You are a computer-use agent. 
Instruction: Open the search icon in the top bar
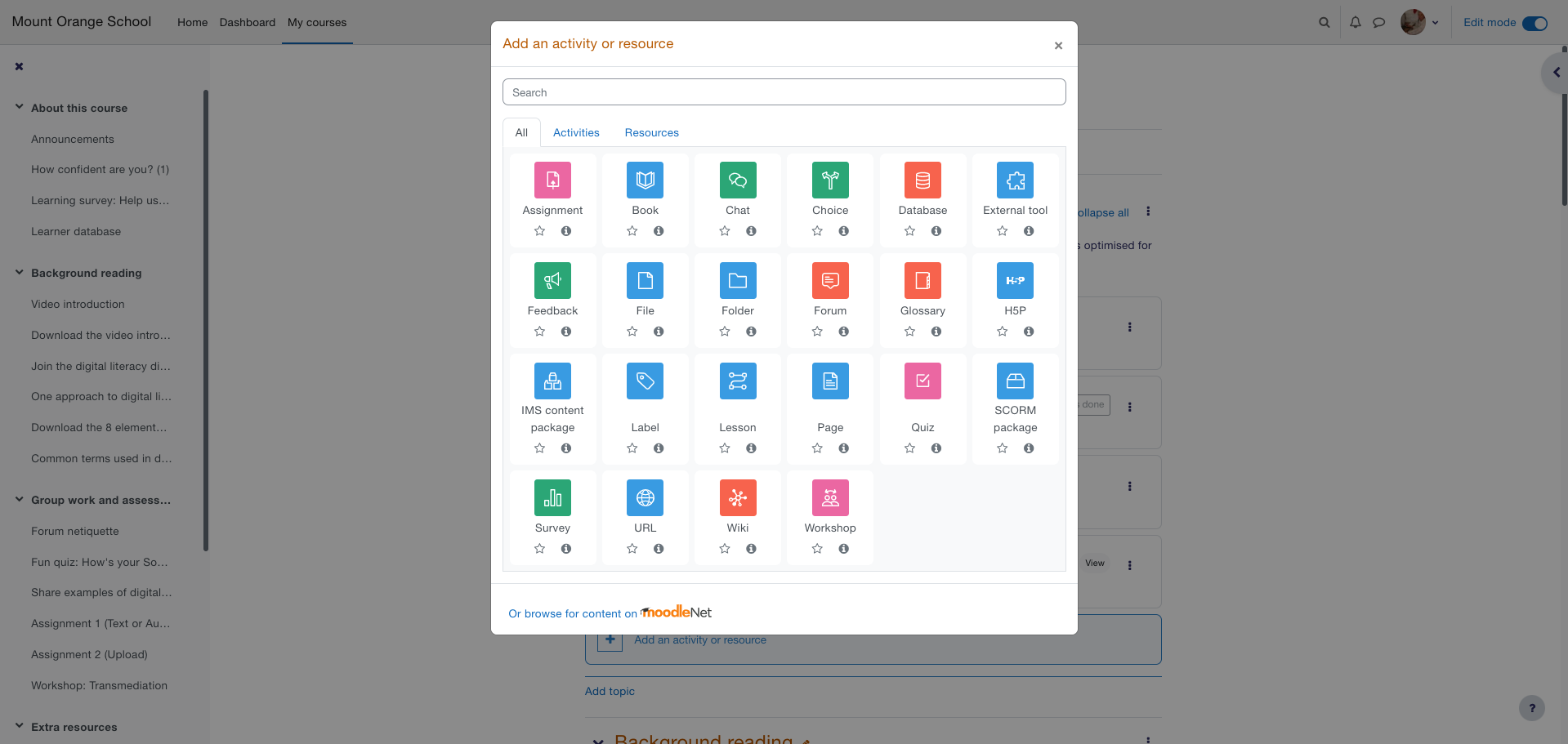1324,22
